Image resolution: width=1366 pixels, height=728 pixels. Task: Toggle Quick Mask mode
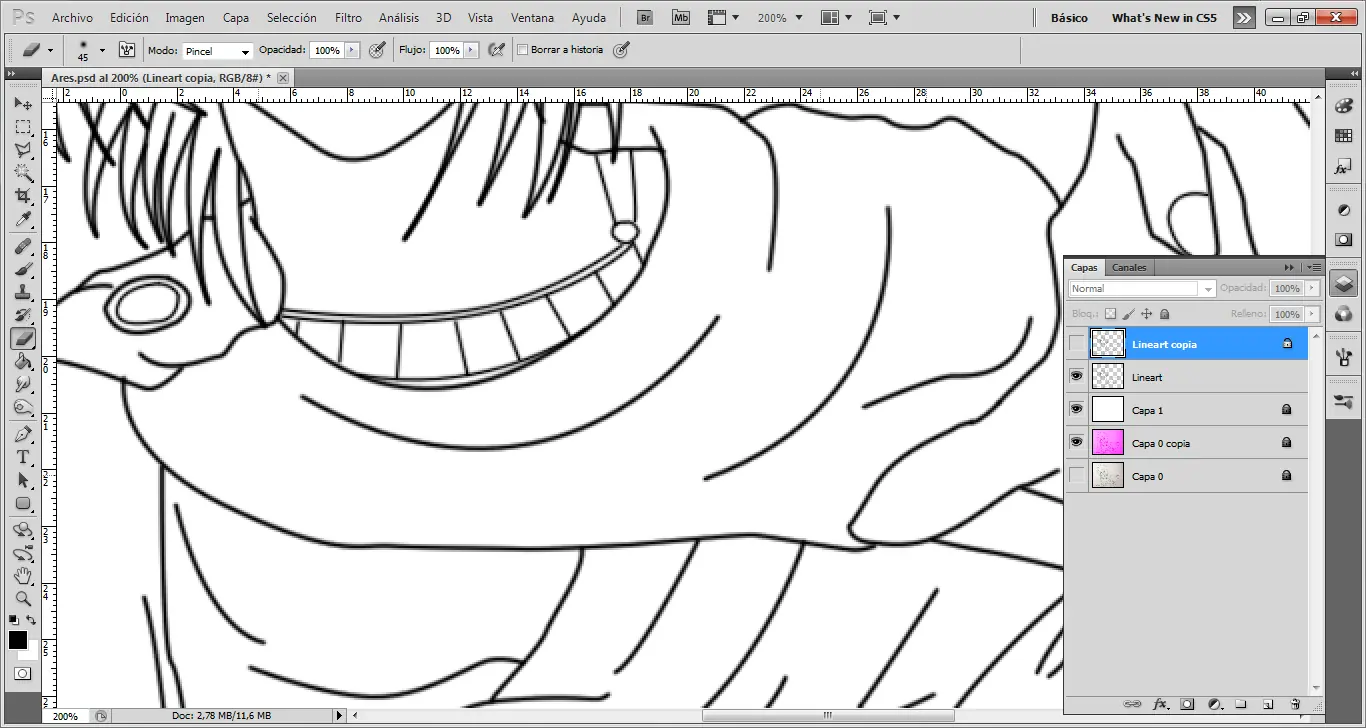tap(23, 674)
